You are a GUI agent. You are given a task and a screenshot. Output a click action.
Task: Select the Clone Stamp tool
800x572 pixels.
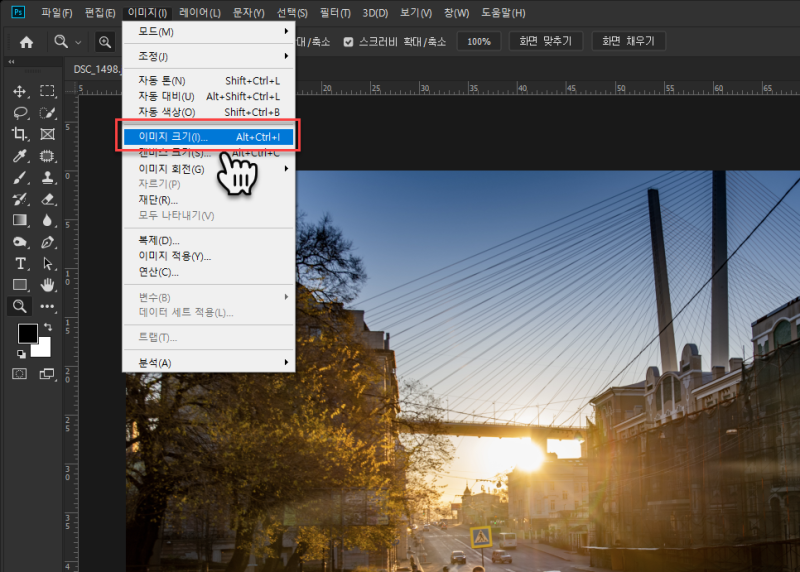coord(47,178)
